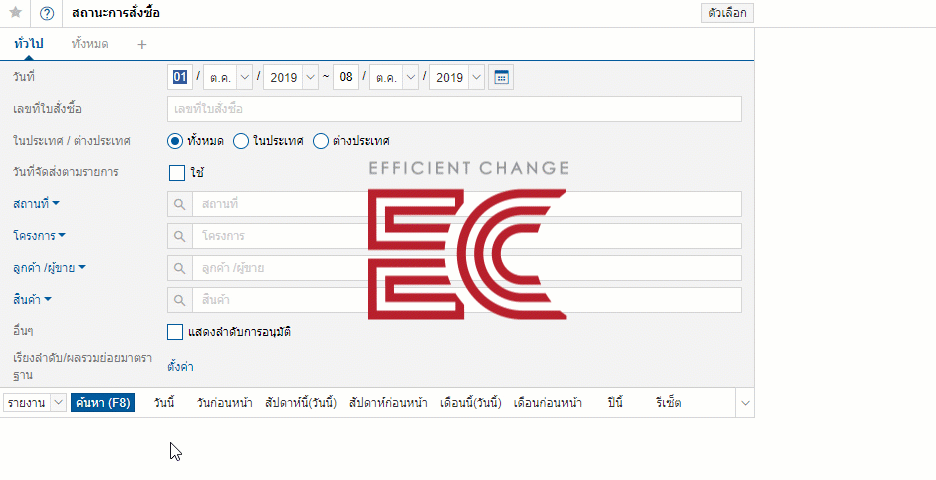The height and width of the screenshot is (480, 936).
Task: Check แสดงลำดับการอนุมัติ option
Action: click(x=175, y=332)
